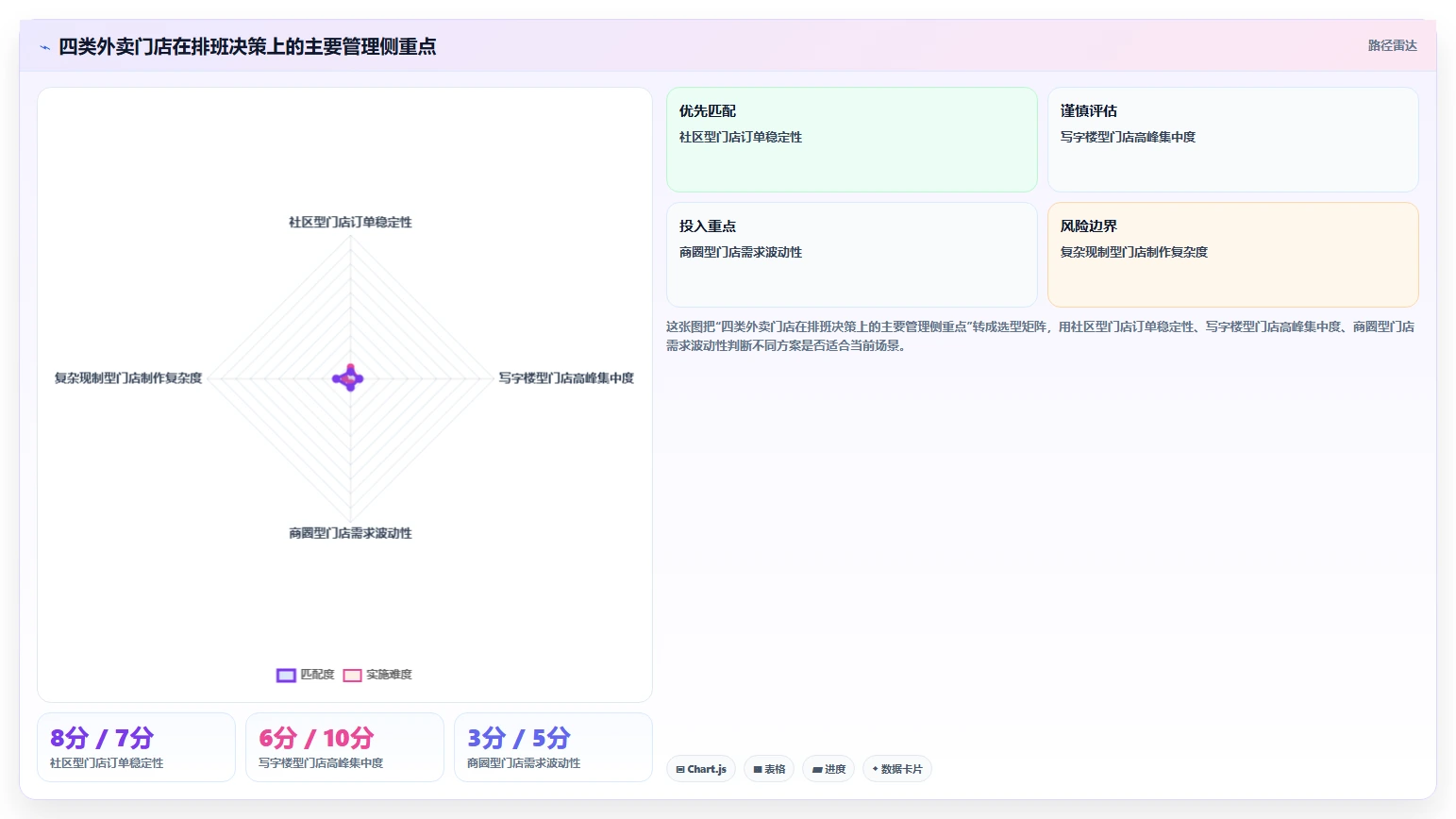1456x819 pixels.
Task: Select the 进度 tag
Action: (828, 769)
